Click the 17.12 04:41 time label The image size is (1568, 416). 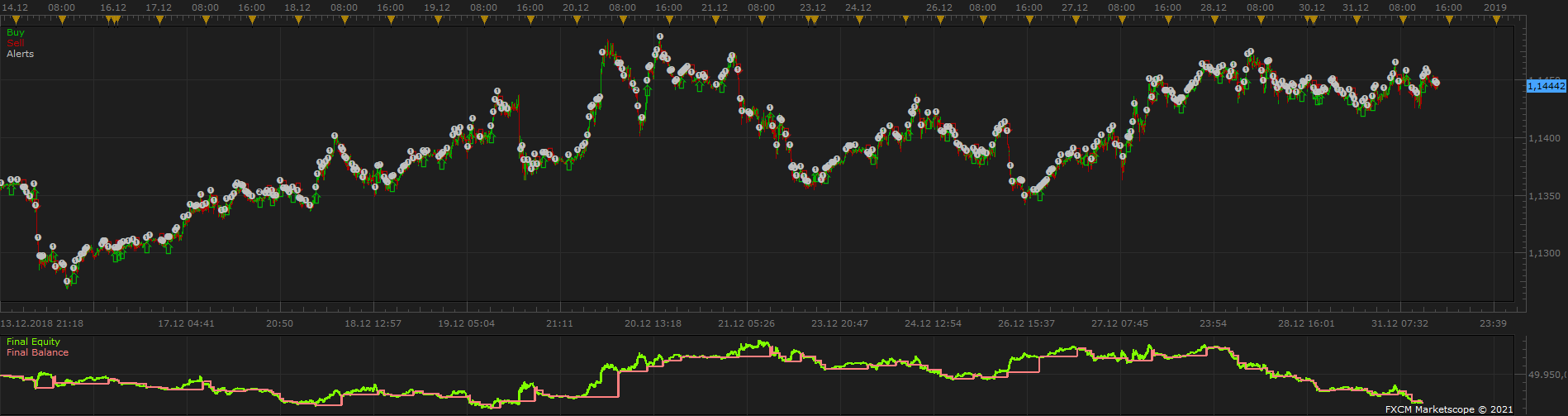pos(187,323)
